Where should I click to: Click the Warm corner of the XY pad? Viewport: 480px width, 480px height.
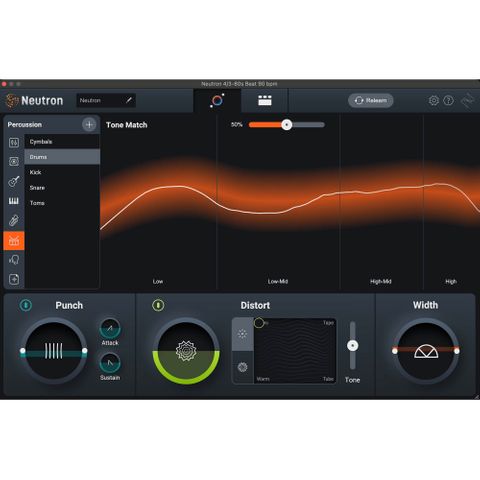(x=263, y=379)
